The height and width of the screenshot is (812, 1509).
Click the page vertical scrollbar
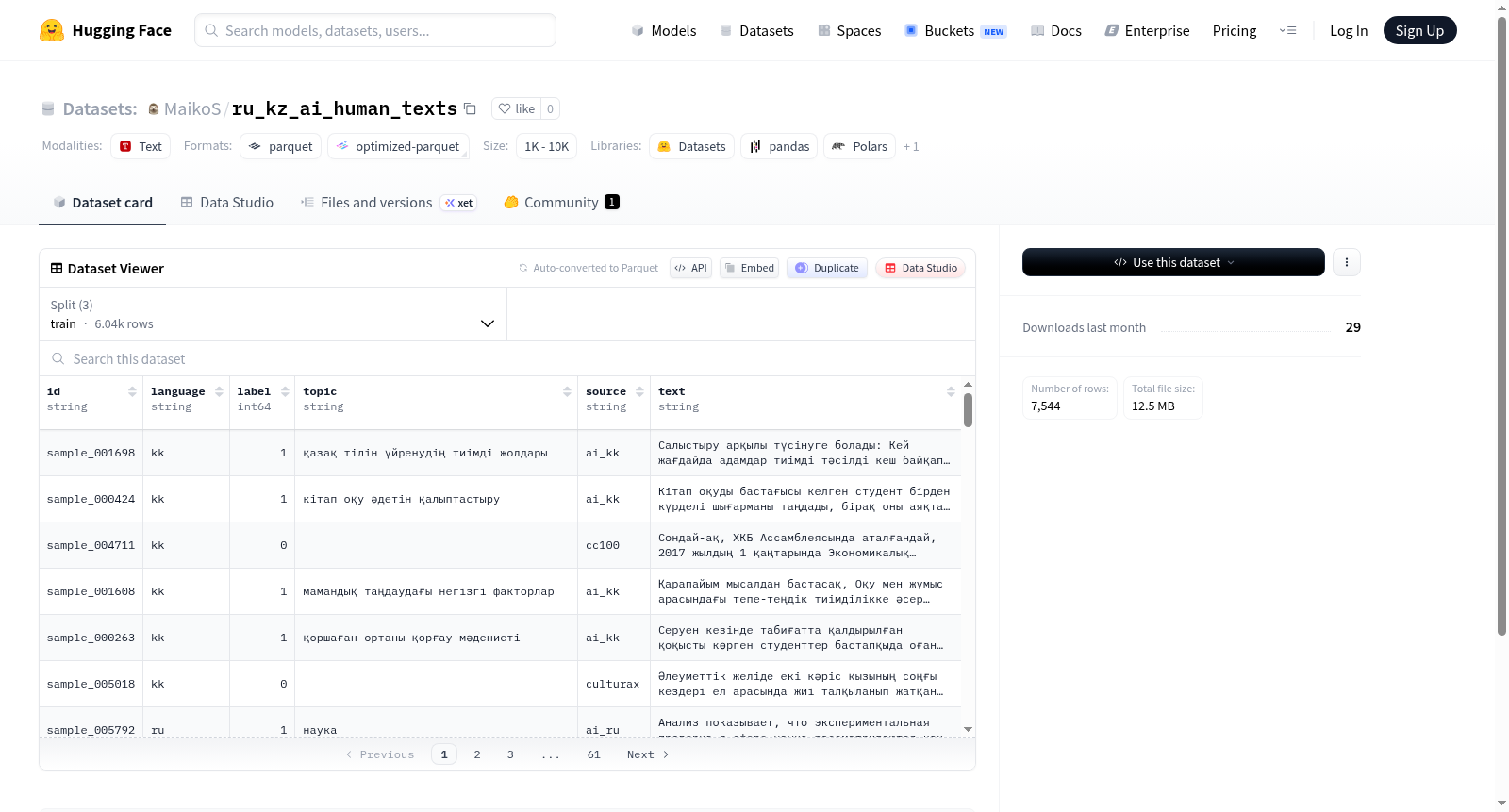(x=1501, y=326)
